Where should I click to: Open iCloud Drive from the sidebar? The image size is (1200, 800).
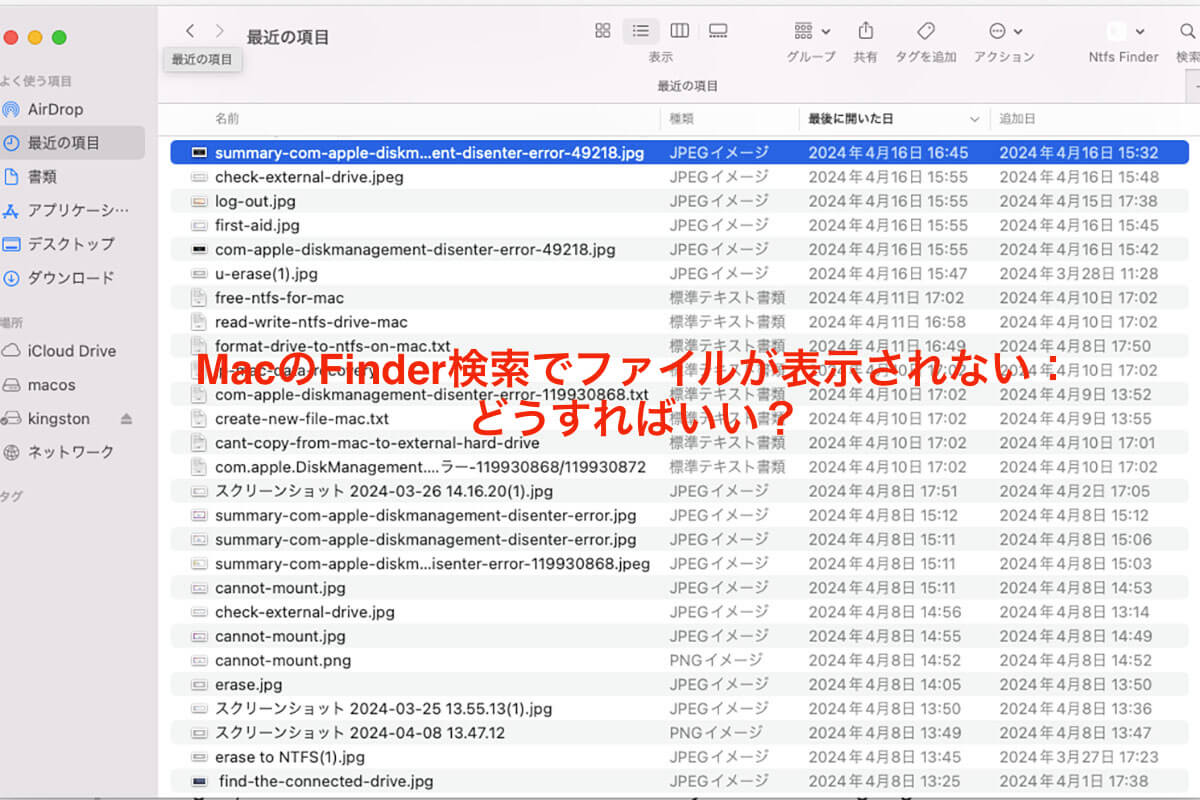click(x=59, y=351)
